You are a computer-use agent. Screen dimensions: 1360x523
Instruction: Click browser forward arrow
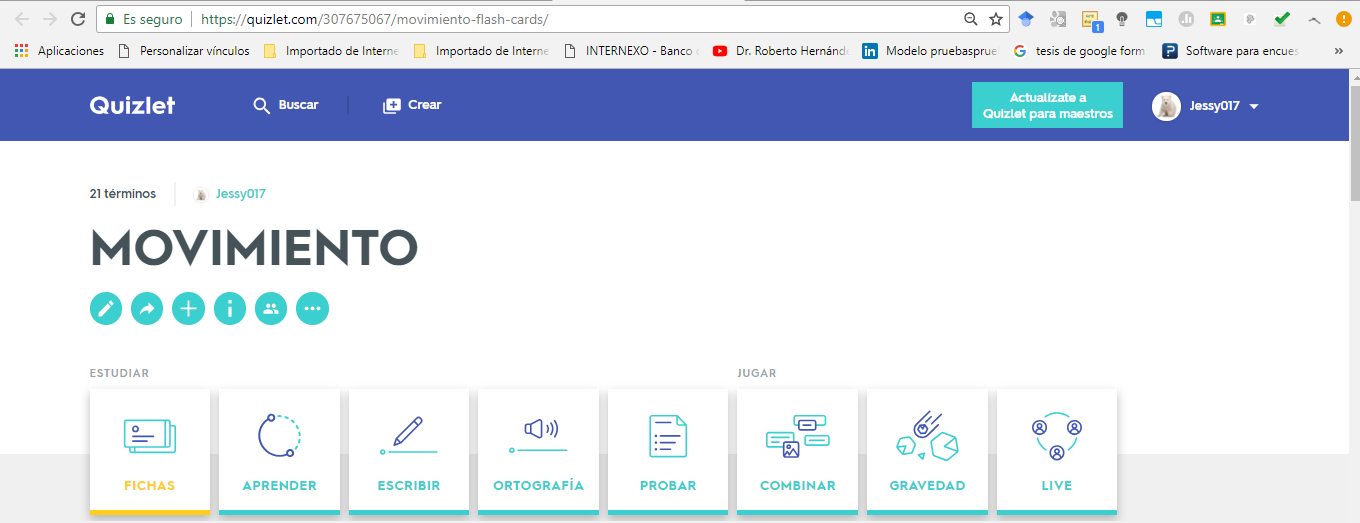tap(49, 19)
